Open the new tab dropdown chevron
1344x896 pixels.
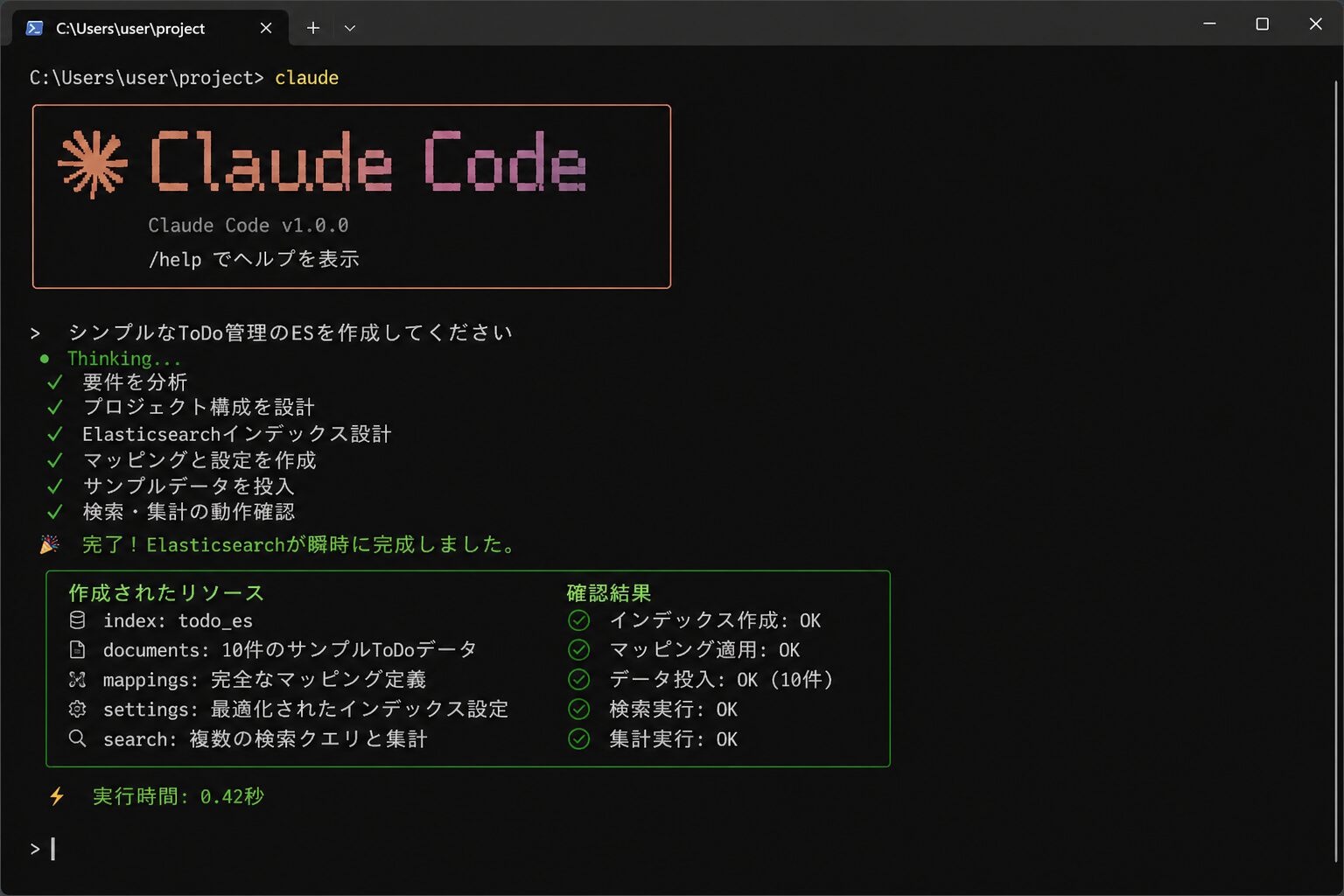point(350,28)
